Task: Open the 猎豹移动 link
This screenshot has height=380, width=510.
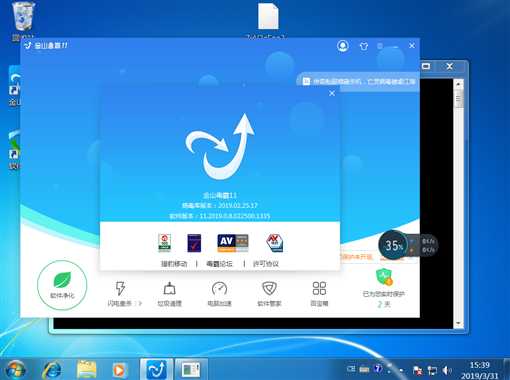Action: point(174,264)
